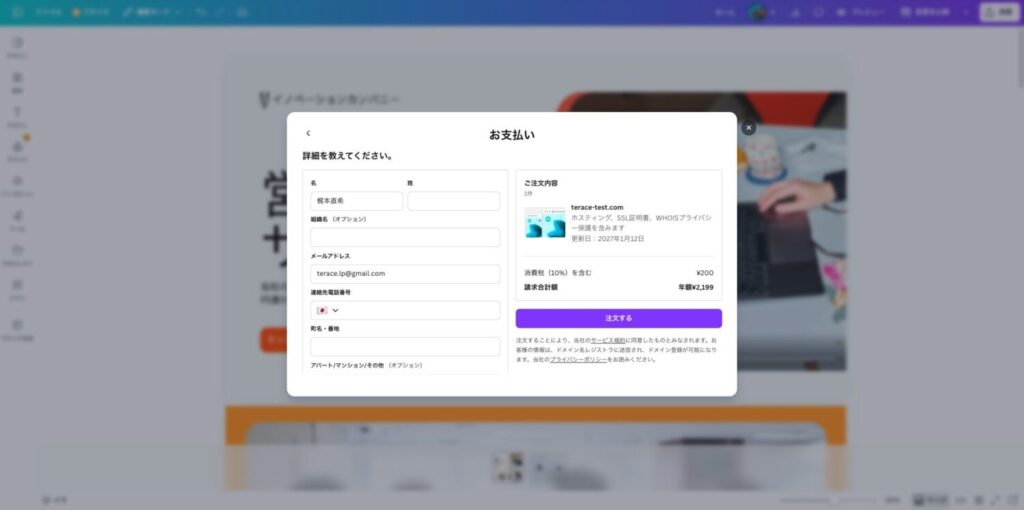Viewport: 1024px width, 510px height.
Task: Open the 素材 elements panel in sidebar
Action: [17, 81]
